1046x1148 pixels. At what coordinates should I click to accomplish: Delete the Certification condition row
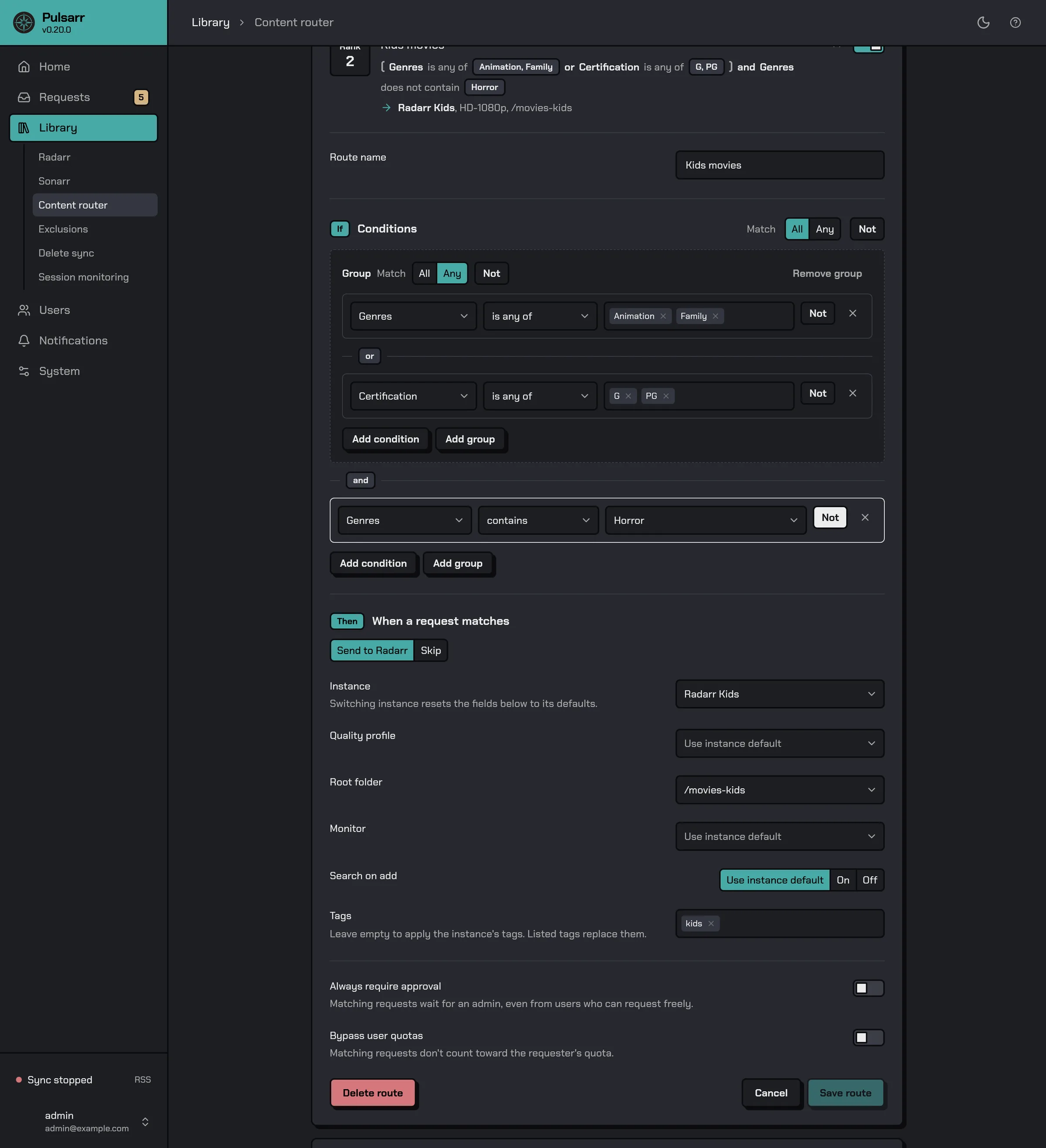click(852, 393)
